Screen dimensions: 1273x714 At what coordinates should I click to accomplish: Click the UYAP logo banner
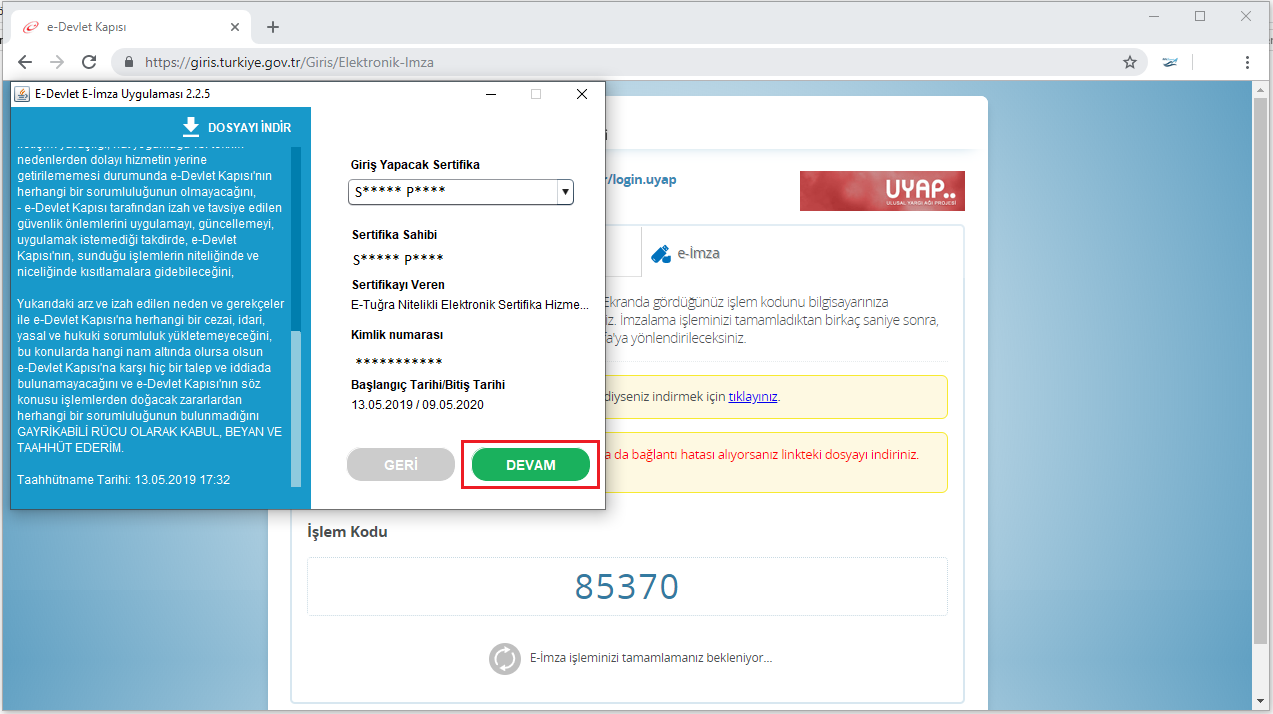(882, 191)
